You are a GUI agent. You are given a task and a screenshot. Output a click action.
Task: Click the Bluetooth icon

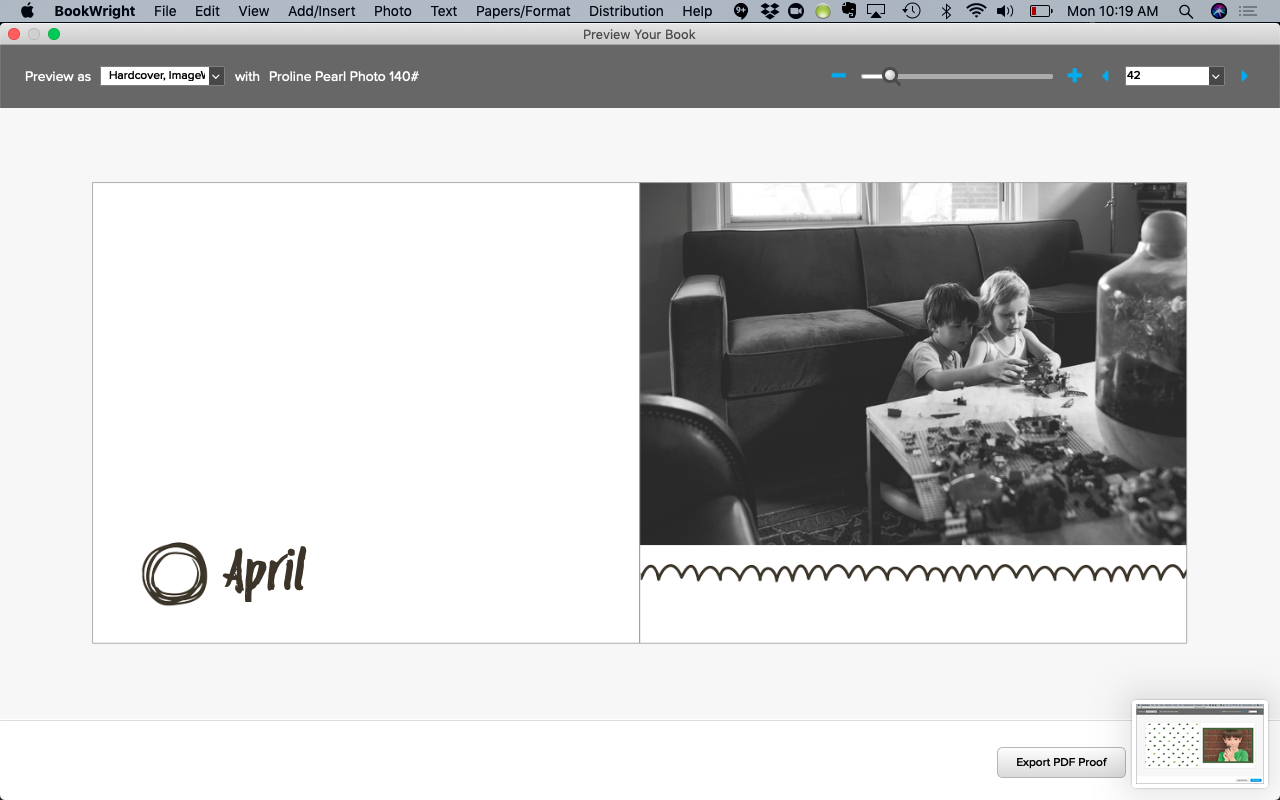point(946,11)
